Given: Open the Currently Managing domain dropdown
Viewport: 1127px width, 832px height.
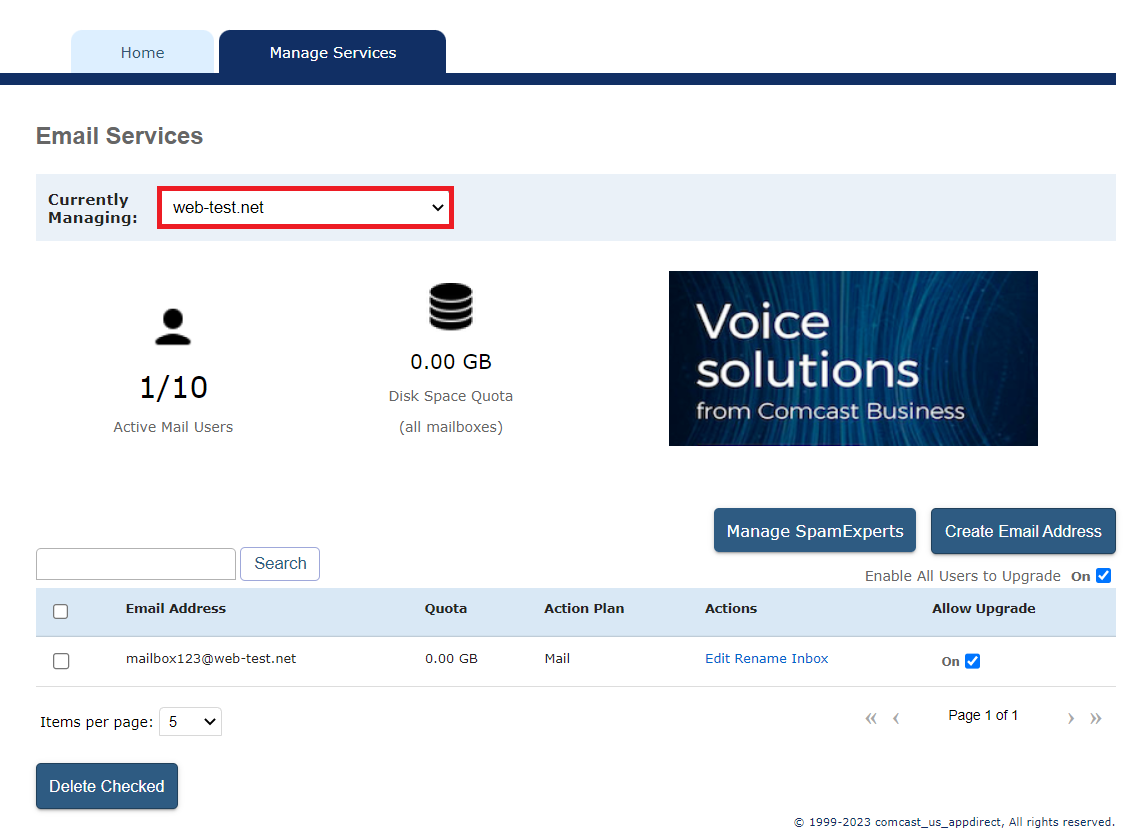Looking at the screenshot, I should pyautogui.click(x=305, y=207).
